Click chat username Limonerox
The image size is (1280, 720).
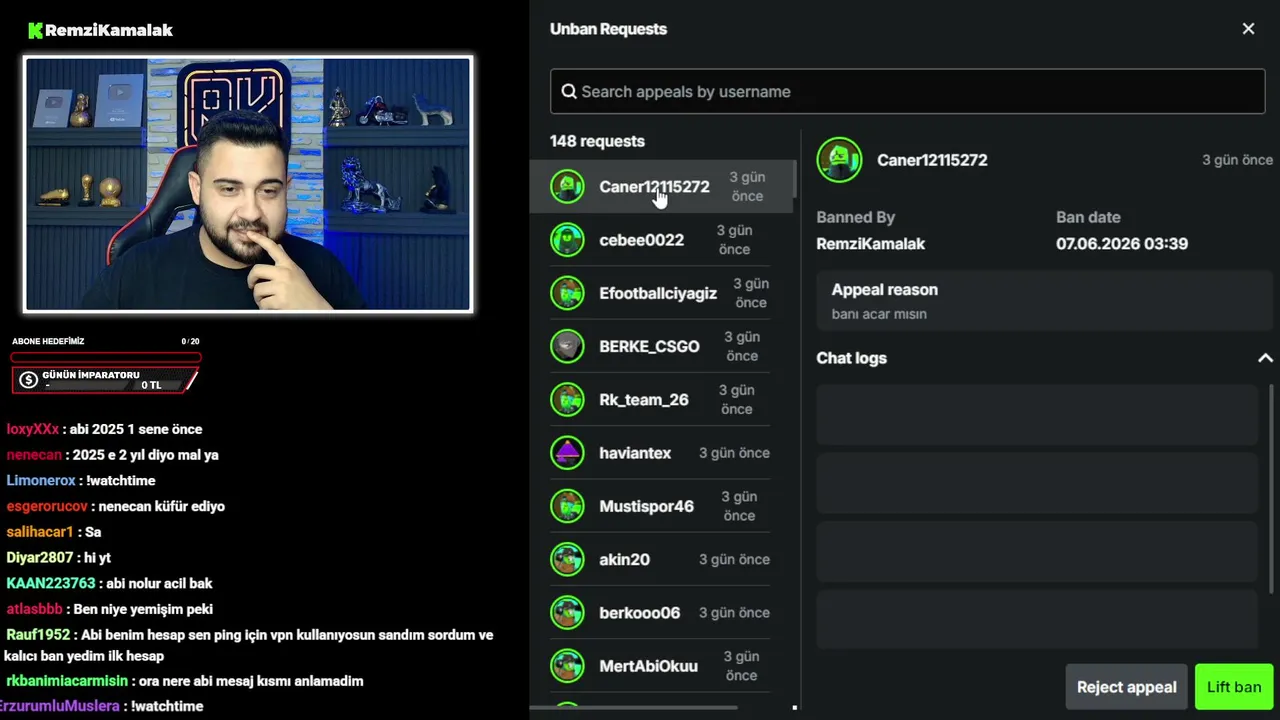pos(41,480)
